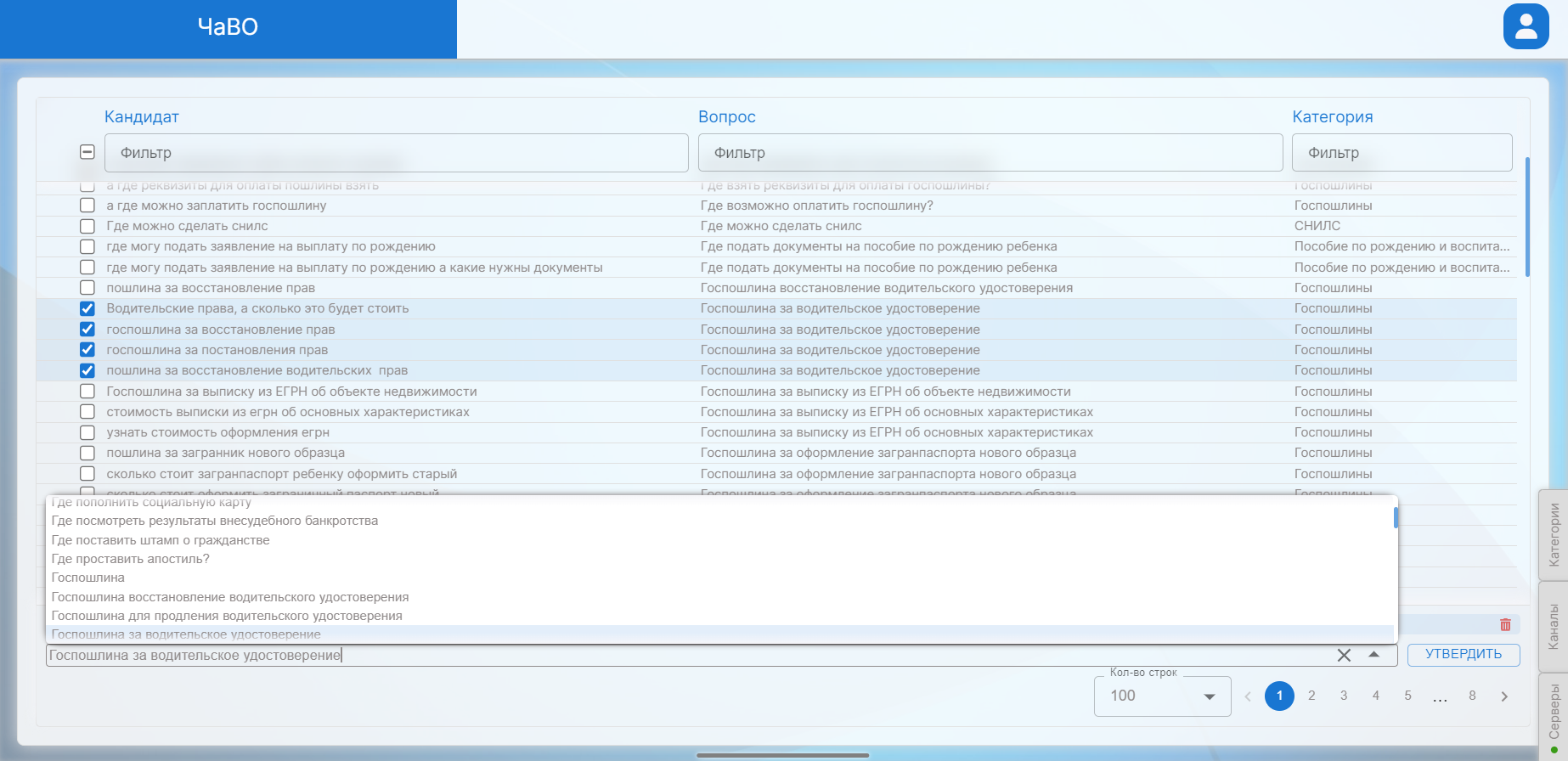
Task: Collapse the question suggestions with up arrow
Action: [1373, 655]
